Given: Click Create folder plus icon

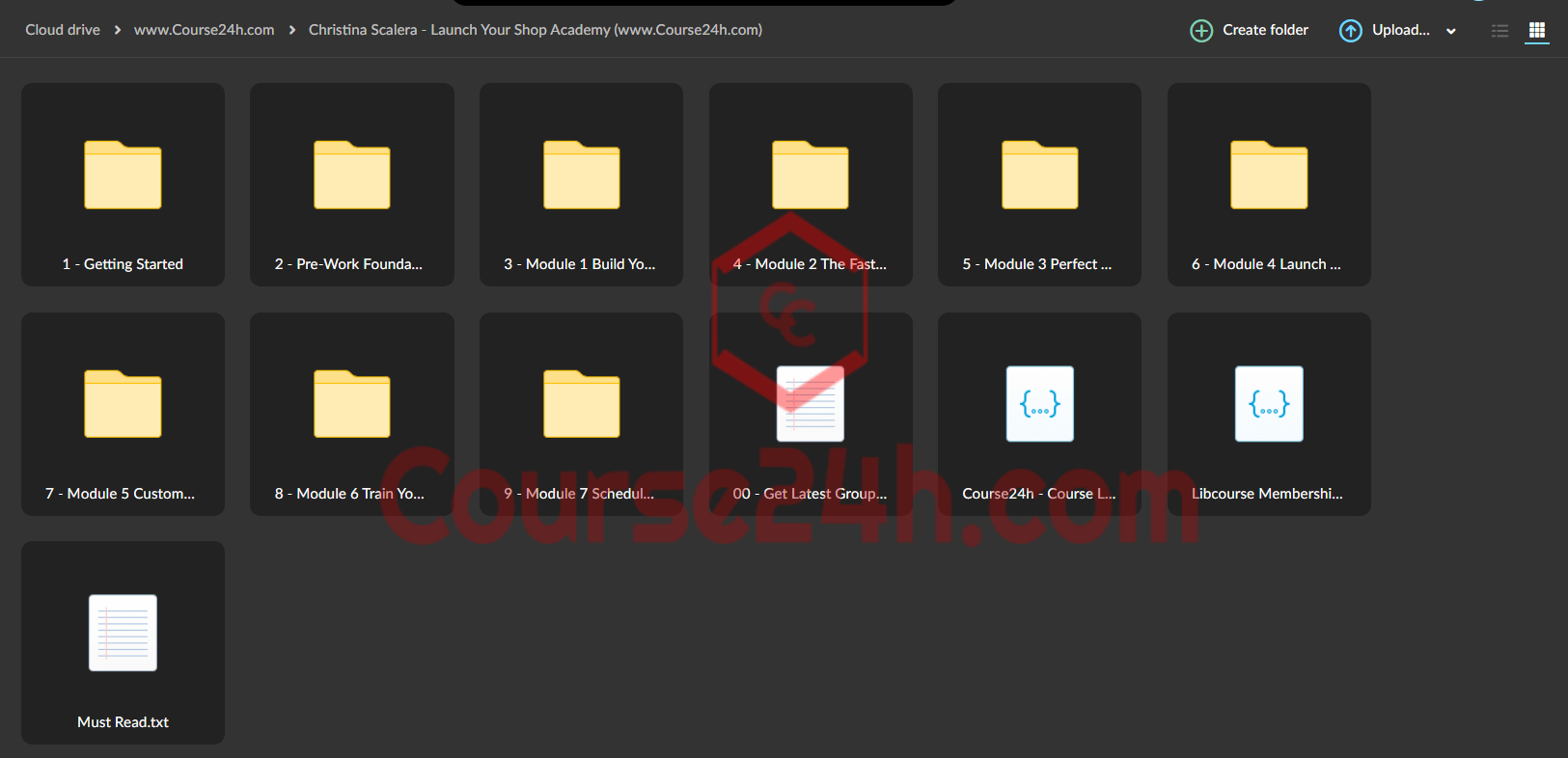Looking at the screenshot, I should pos(1201,31).
